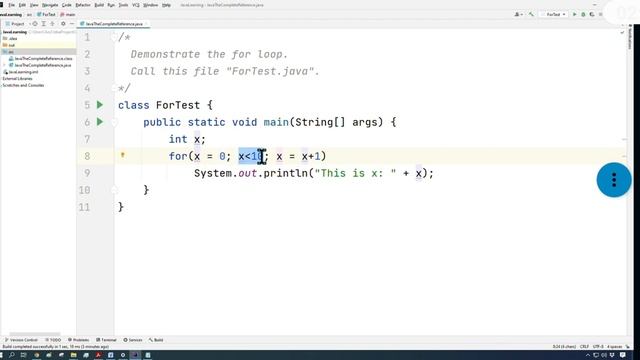Open the Help menu
The width and height of the screenshot is (640, 360).
click(167, 5)
